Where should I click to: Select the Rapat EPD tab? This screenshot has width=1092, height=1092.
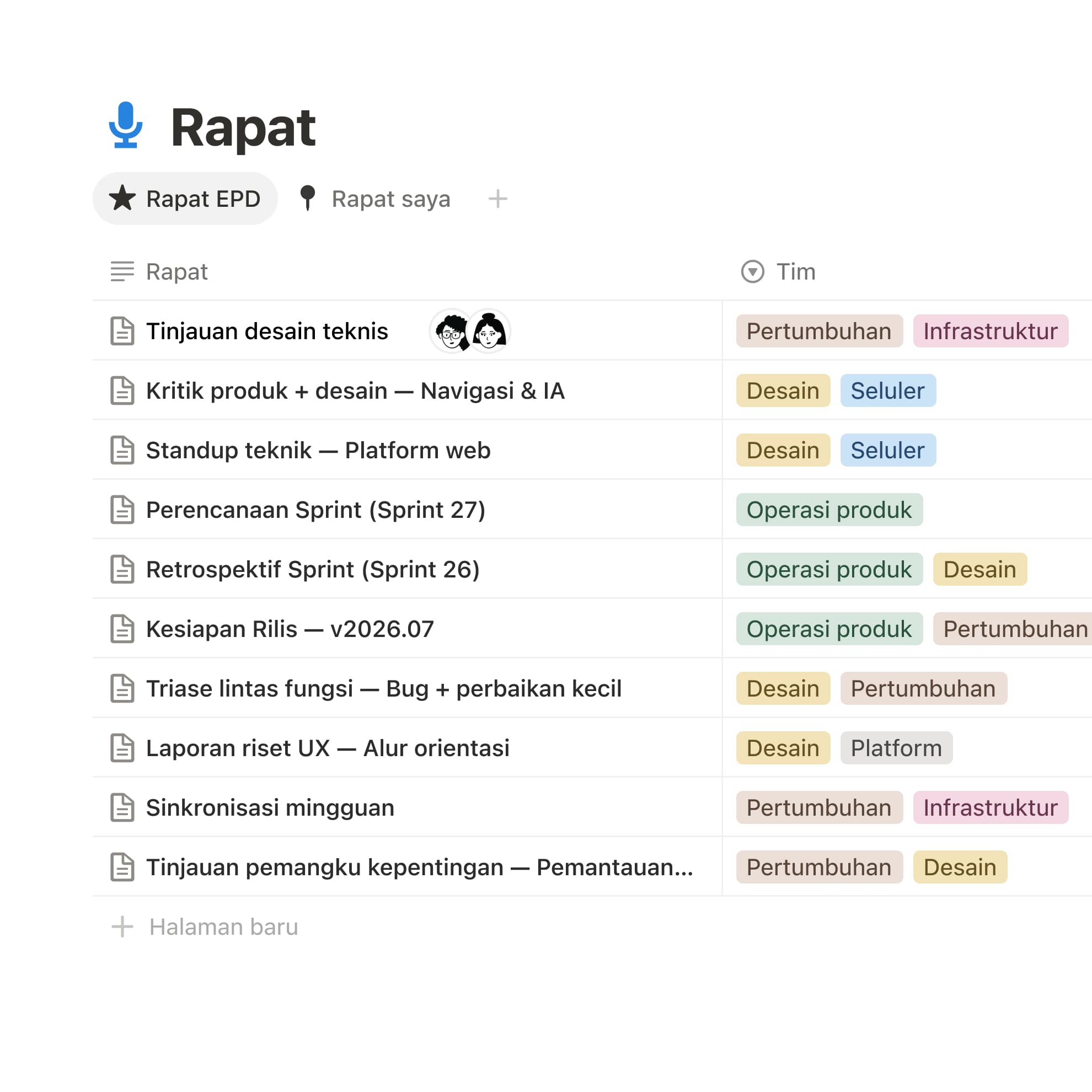[185, 199]
